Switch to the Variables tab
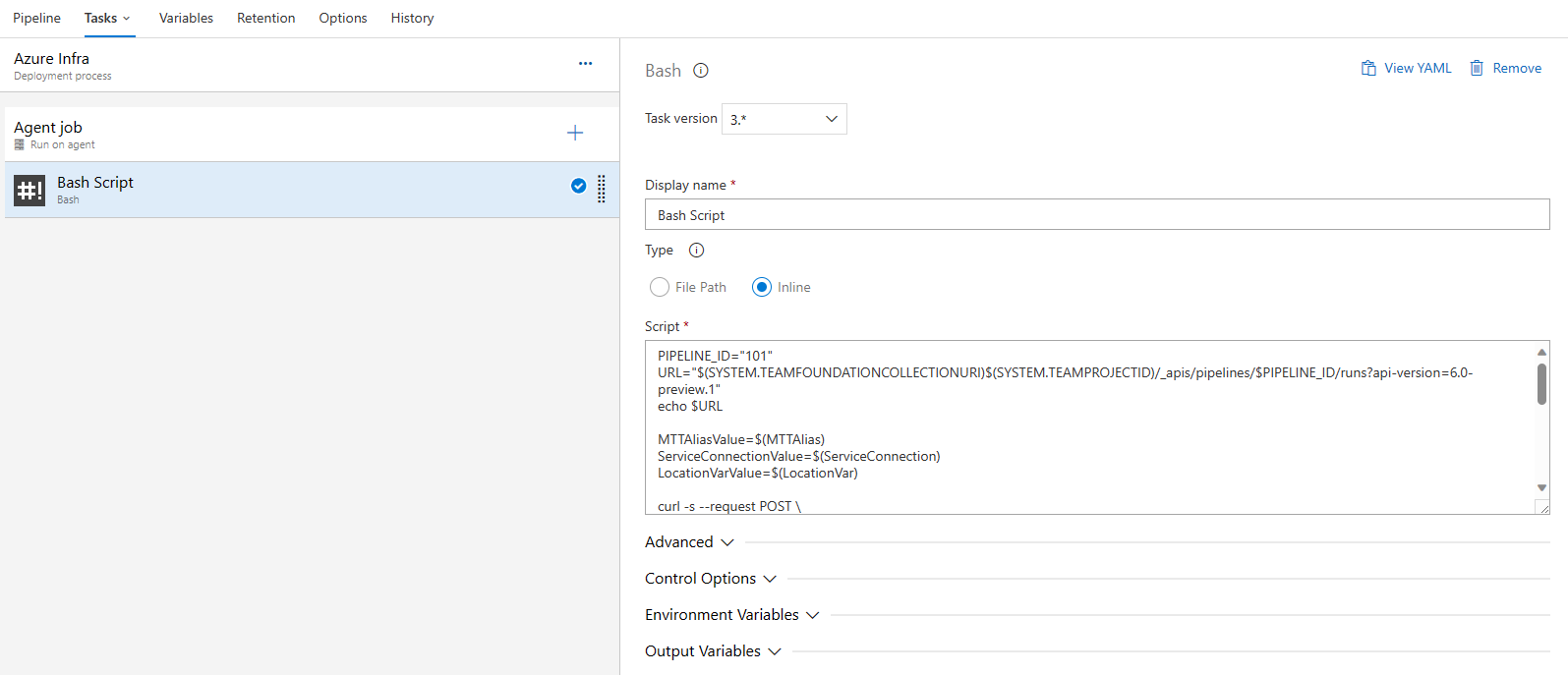Viewport: 1568px width, 675px height. [x=186, y=18]
